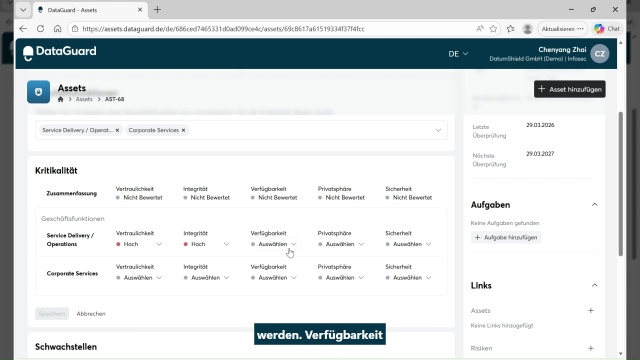Open favorites list icon
640x360 pixels.
point(511,29)
